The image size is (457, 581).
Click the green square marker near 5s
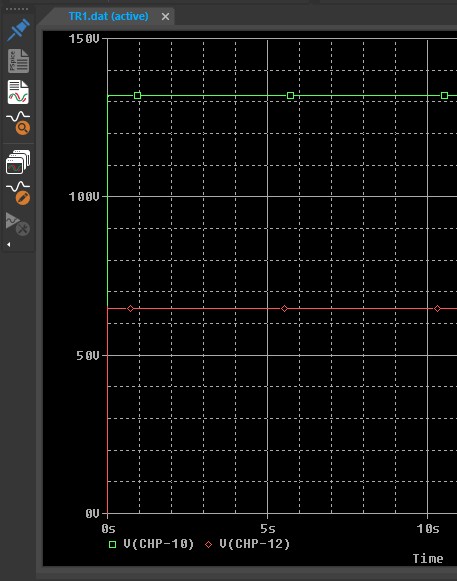tap(291, 96)
